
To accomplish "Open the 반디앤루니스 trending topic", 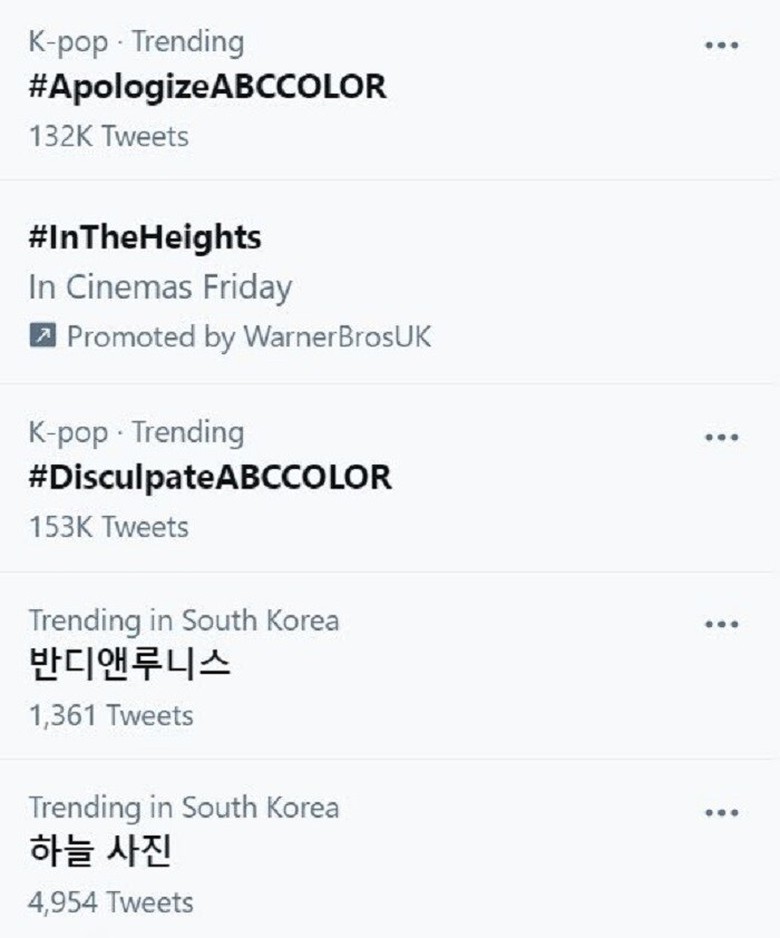I will [130, 664].
